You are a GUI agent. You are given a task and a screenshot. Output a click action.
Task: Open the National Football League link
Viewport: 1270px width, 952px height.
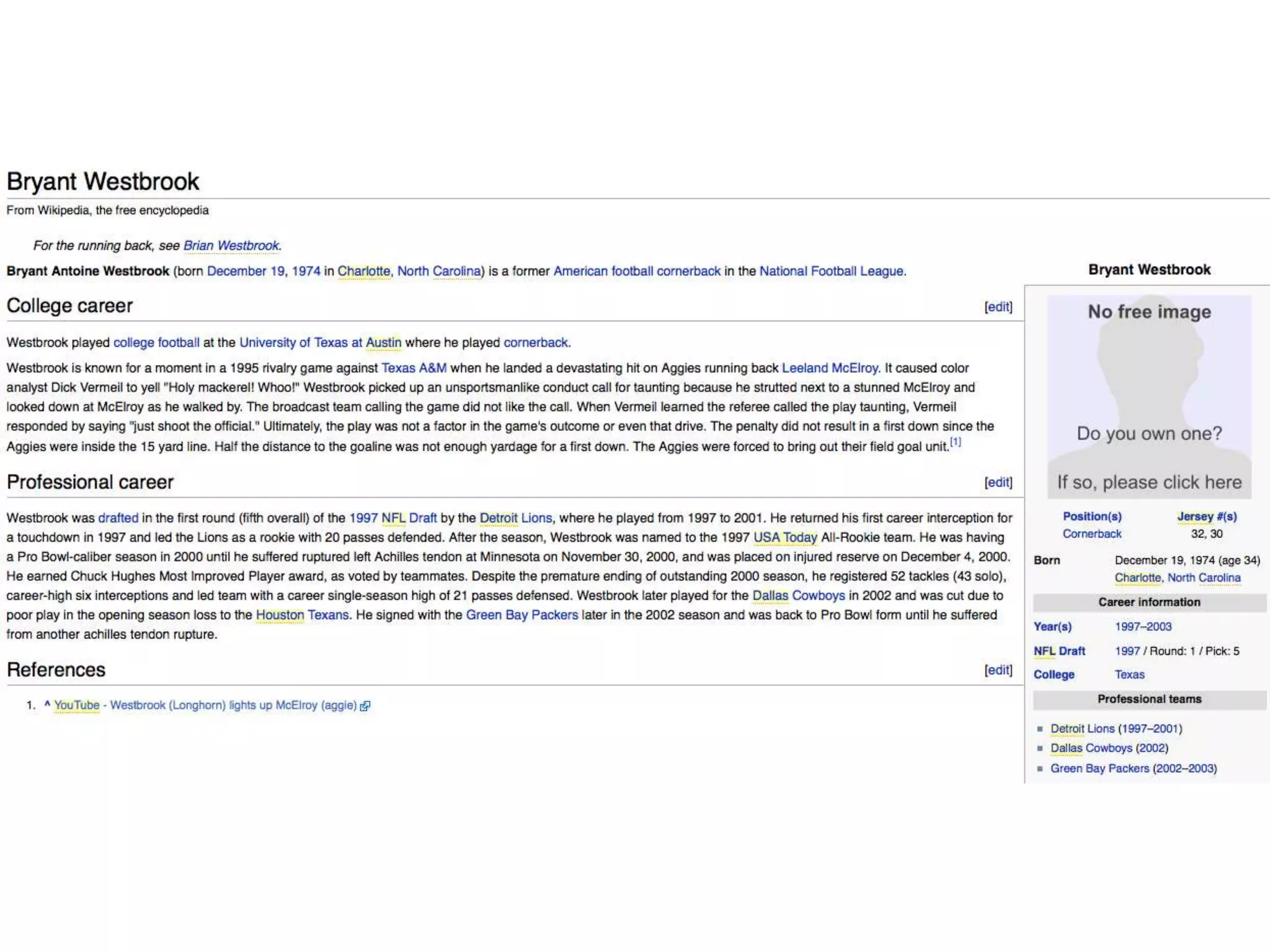pos(831,271)
